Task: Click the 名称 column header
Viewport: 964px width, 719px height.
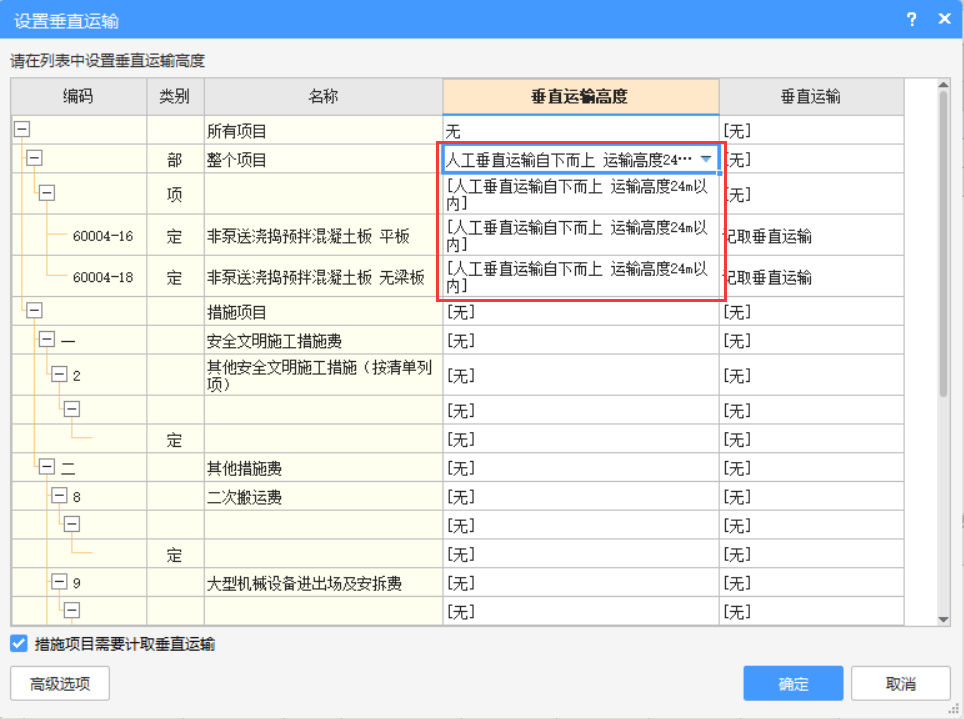Action: tap(323, 97)
